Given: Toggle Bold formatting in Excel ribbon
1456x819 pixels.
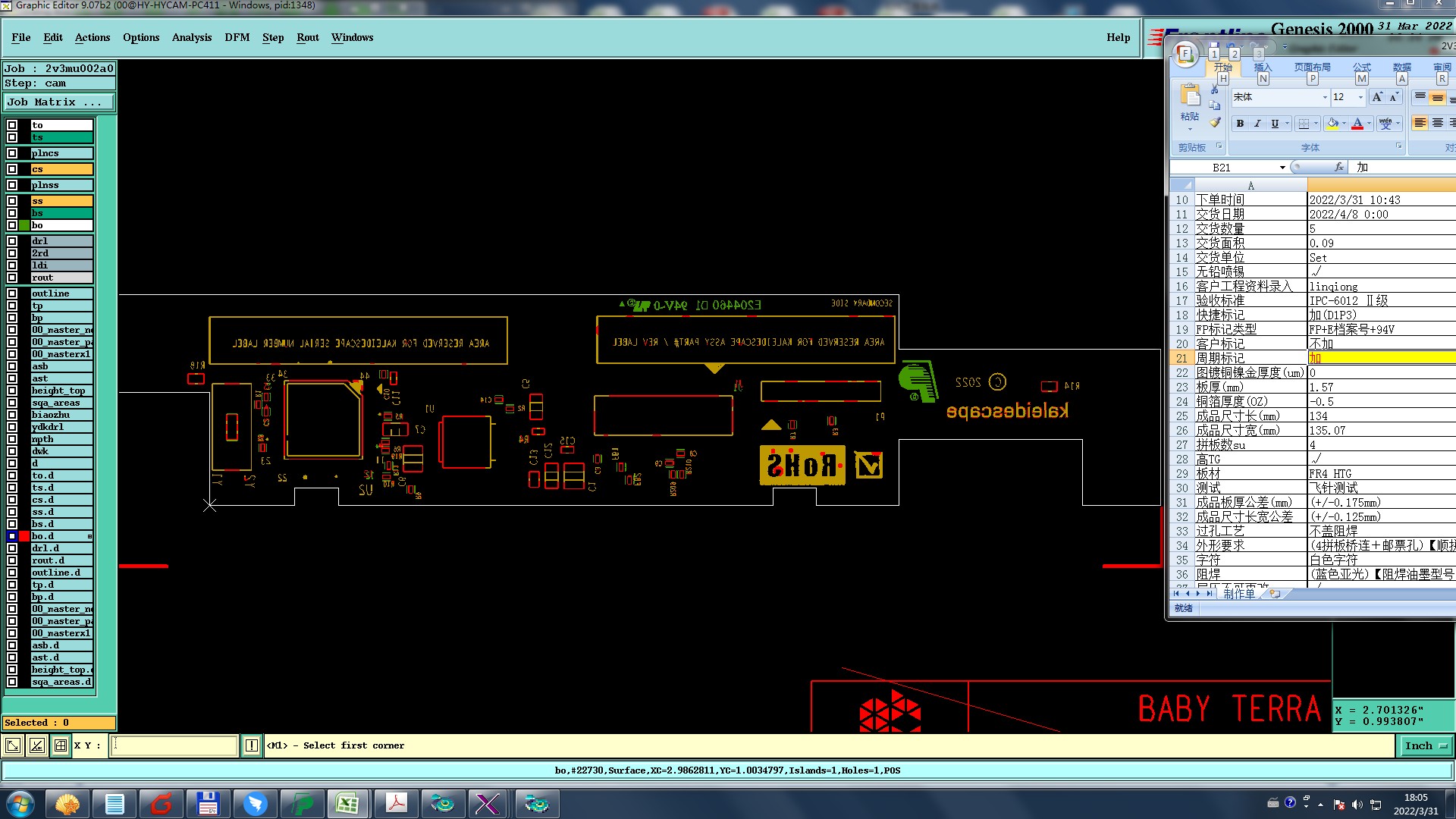Looking at the screenshot, I should [x=1240, y=124].
